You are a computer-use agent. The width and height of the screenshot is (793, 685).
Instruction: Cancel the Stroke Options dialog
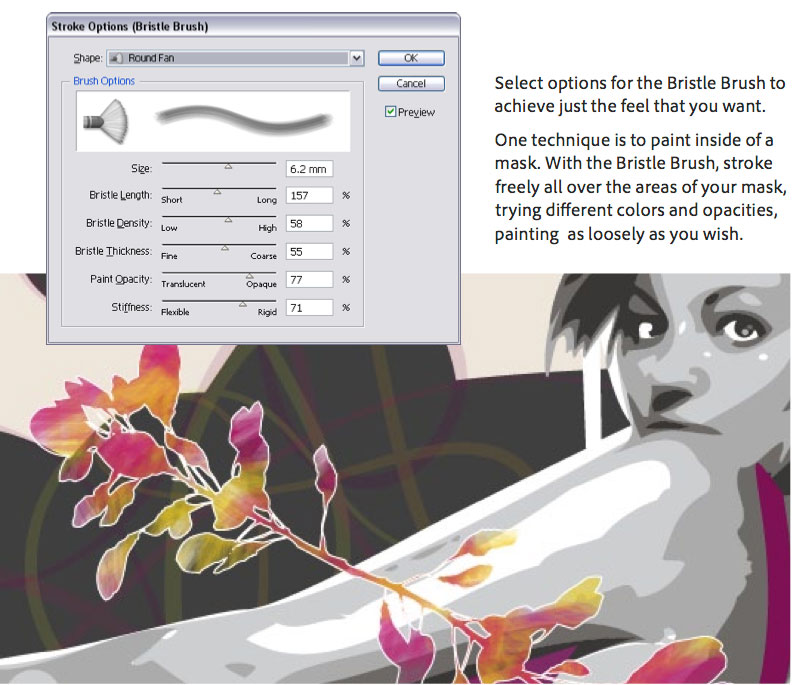411,83
